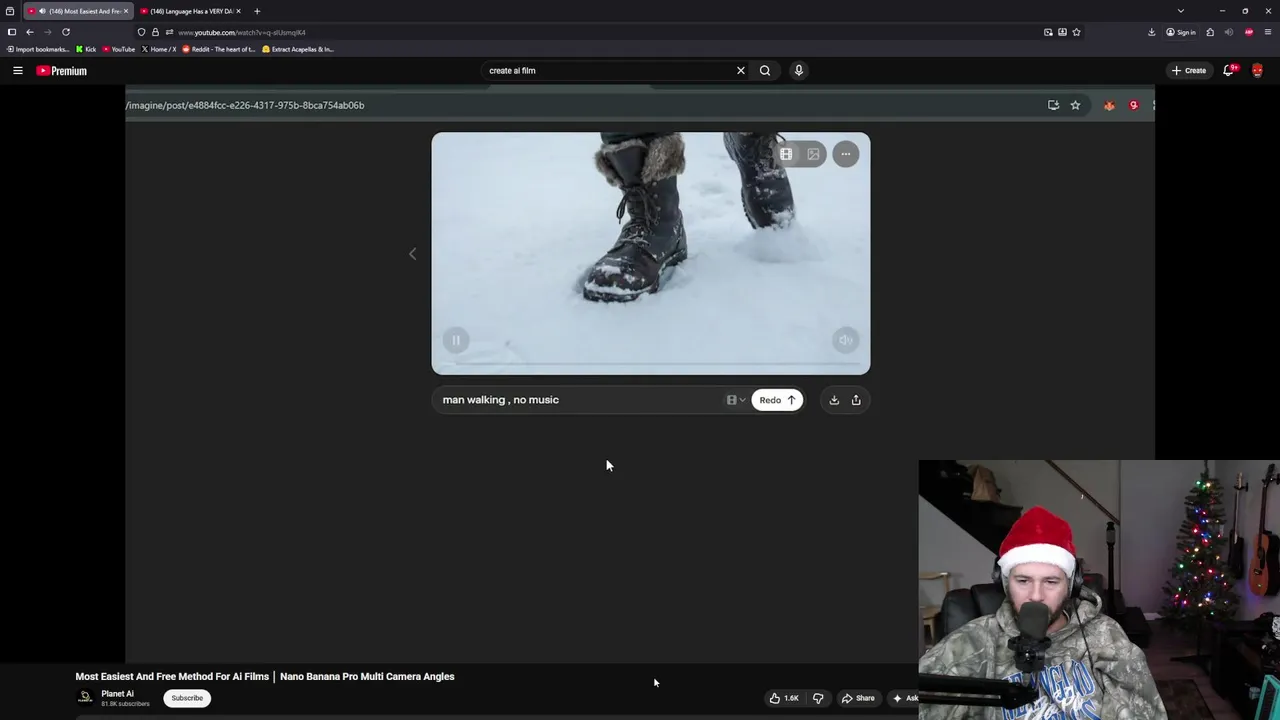Switch to image mode in the preview
The width and height of the screenshot is (1280, 720).
tap(813, 154)
